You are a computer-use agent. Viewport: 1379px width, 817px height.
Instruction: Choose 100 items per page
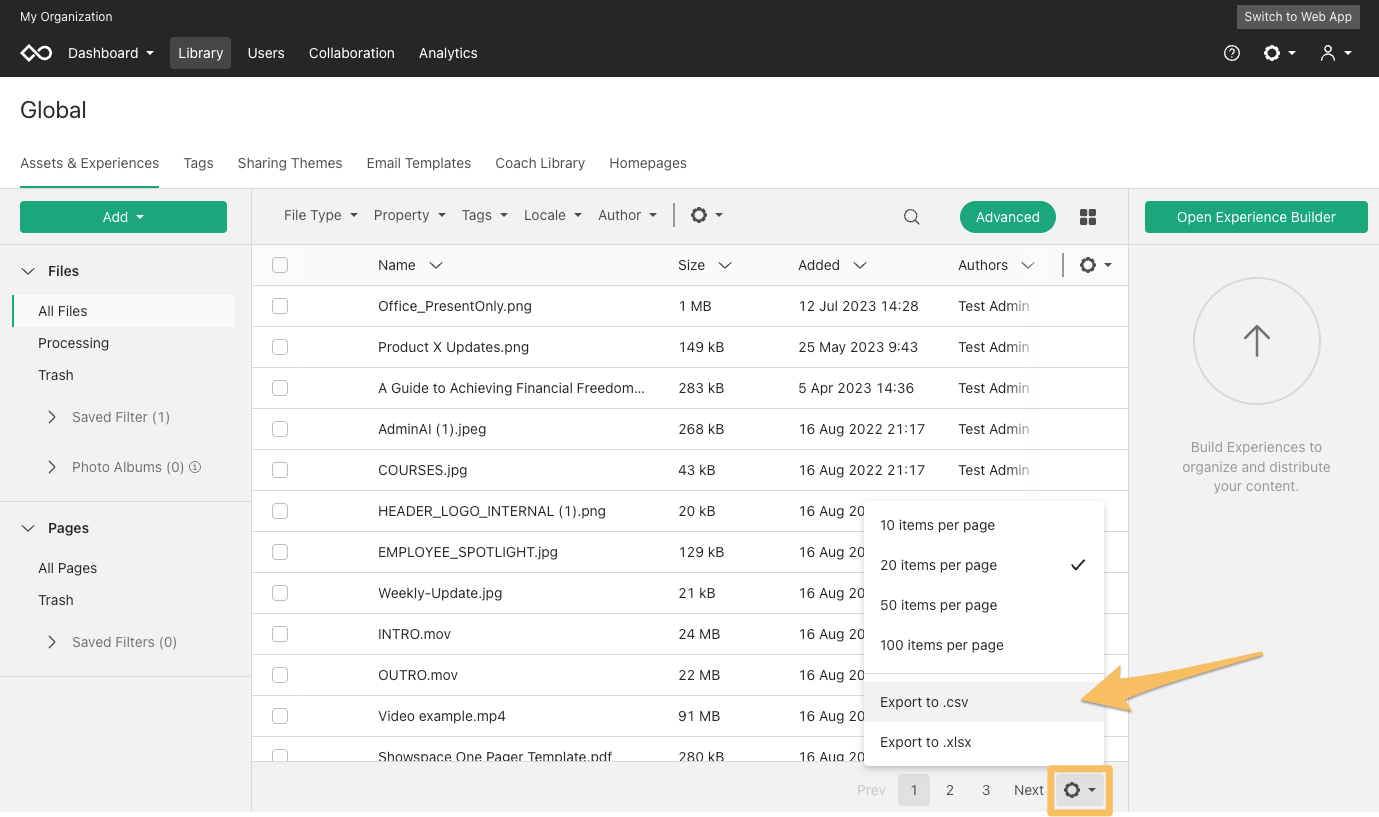[984, 645]
